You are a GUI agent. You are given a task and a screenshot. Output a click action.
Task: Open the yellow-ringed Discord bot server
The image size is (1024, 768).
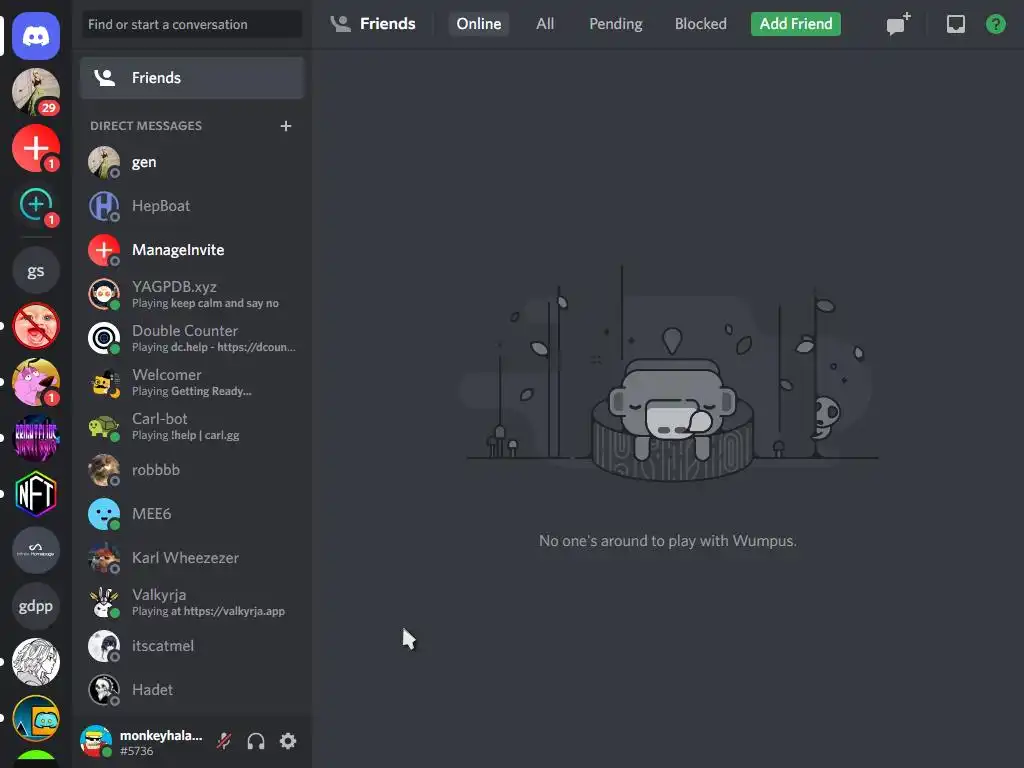tap(36, 718)
